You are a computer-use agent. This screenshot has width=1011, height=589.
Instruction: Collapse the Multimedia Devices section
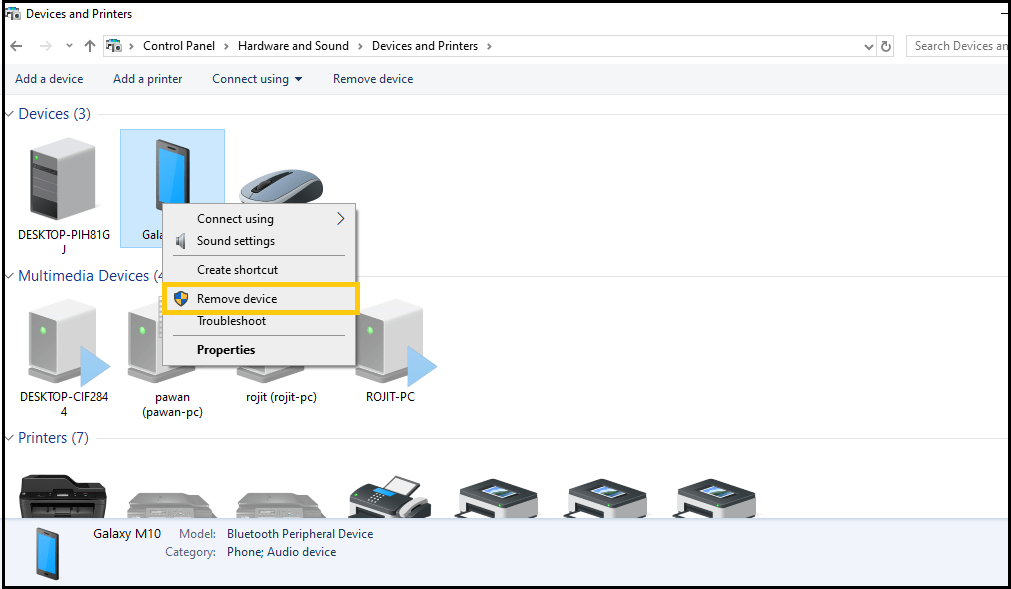9,275
